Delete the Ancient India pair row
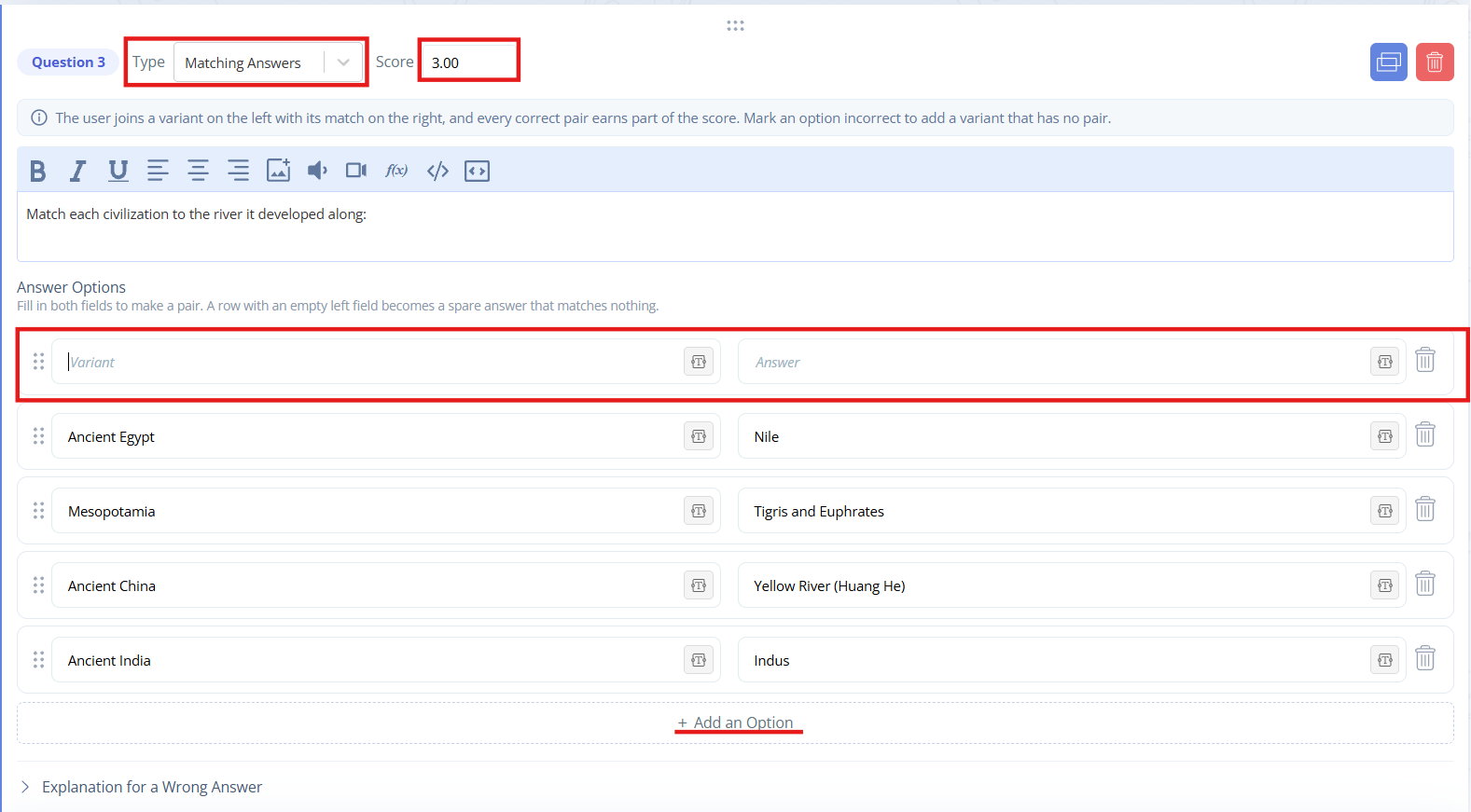 [x=1424, y=658]
